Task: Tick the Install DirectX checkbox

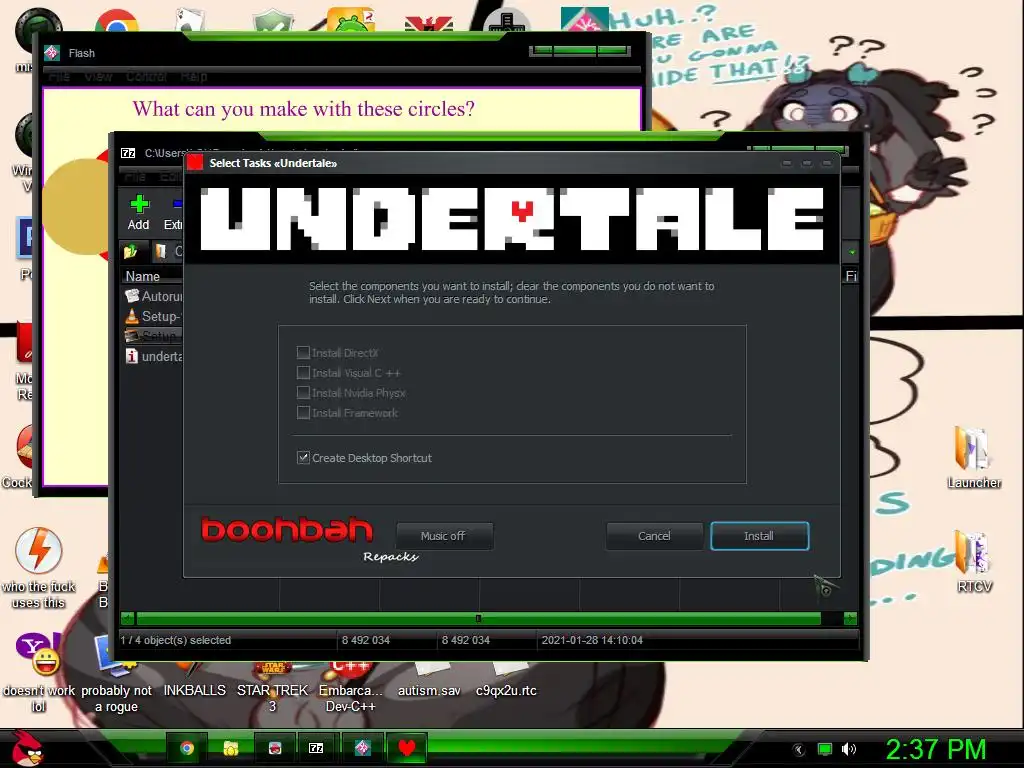Action: 303,353
